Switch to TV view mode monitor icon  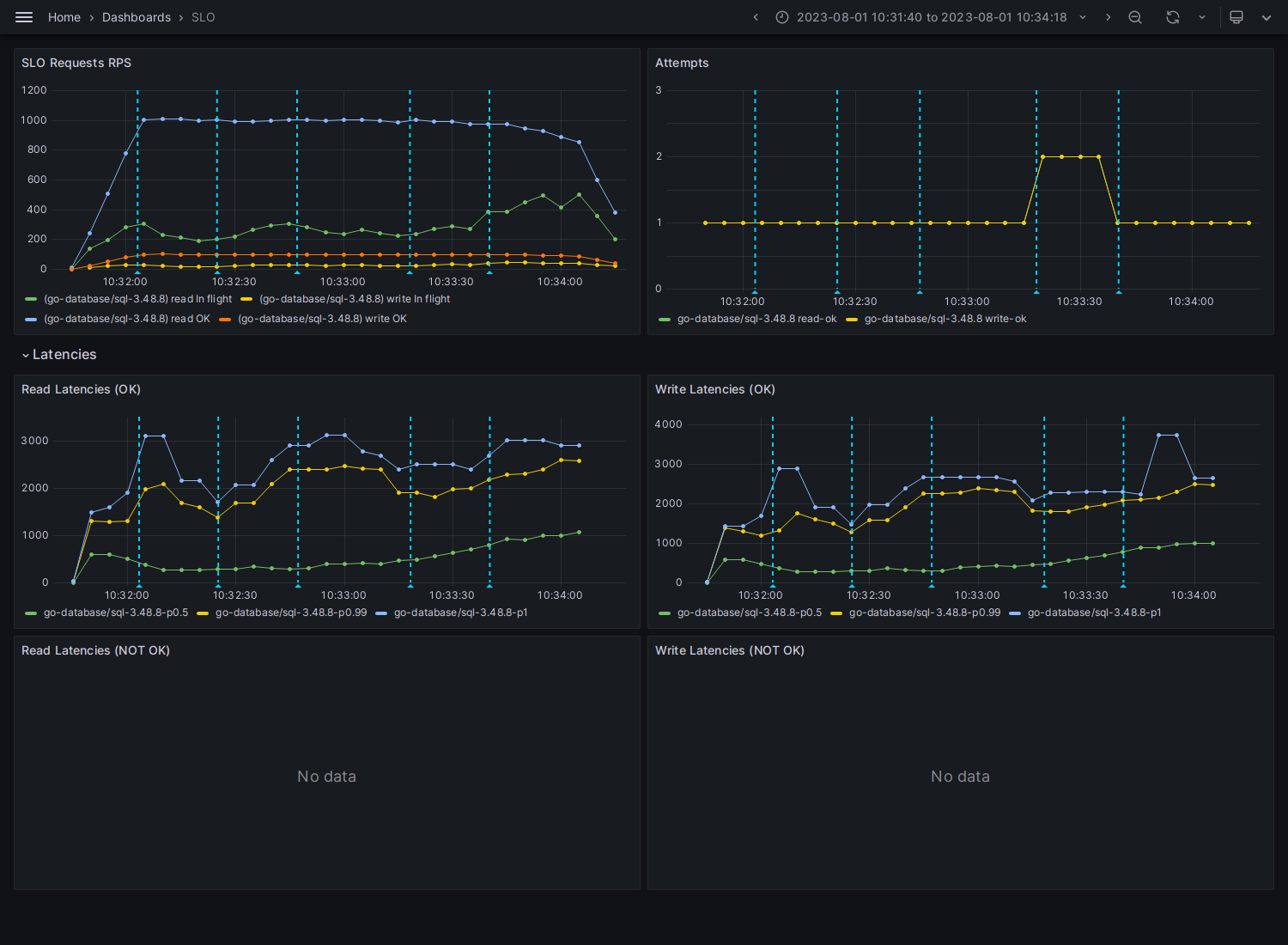[1236, 17]
